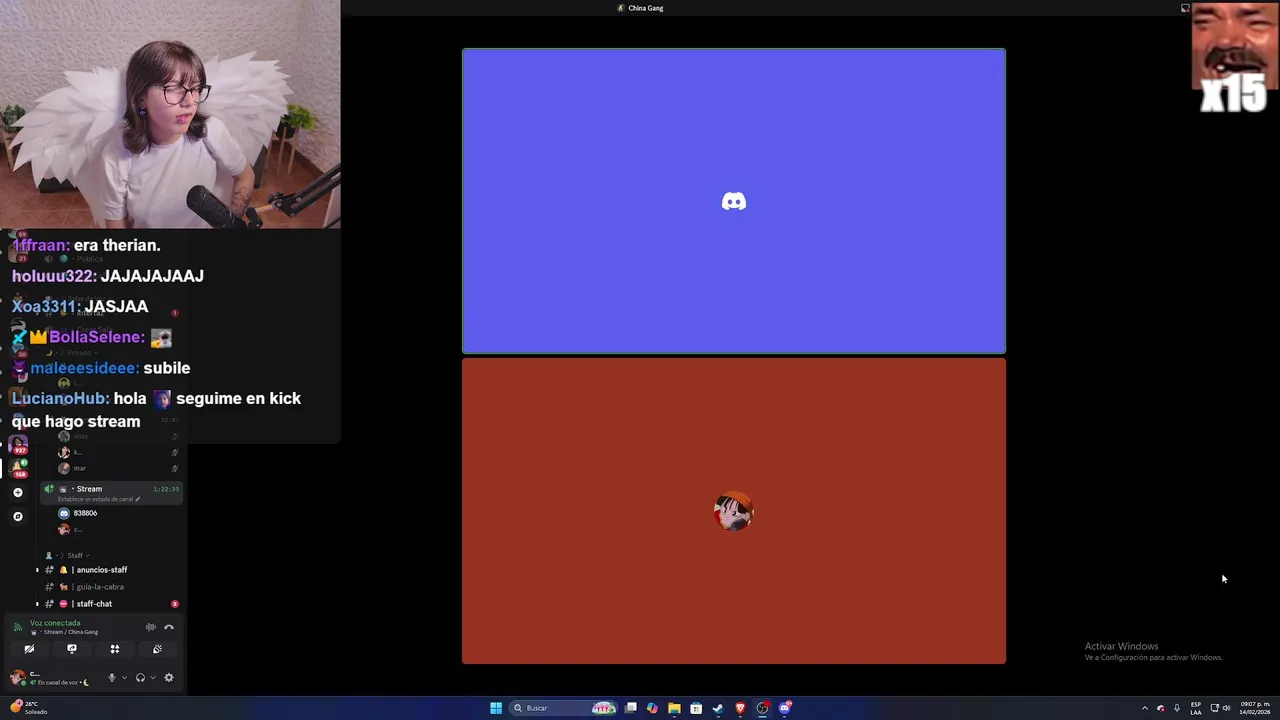The width and height of the screenshot is (1280, 720).
Task: Change the ESP LAA keyboard language
Action: [x=1196, y=708]
